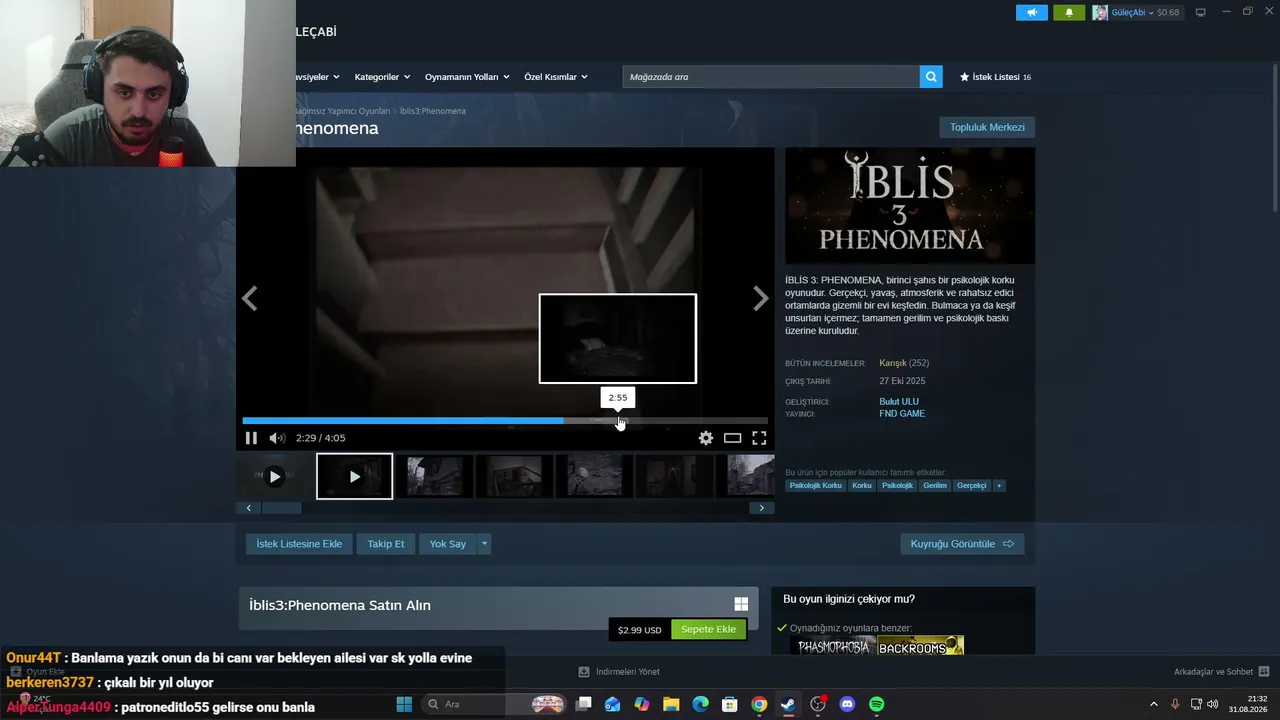
Task: Select the first trailer thumbnail
Action: click(x=275, y=476)
